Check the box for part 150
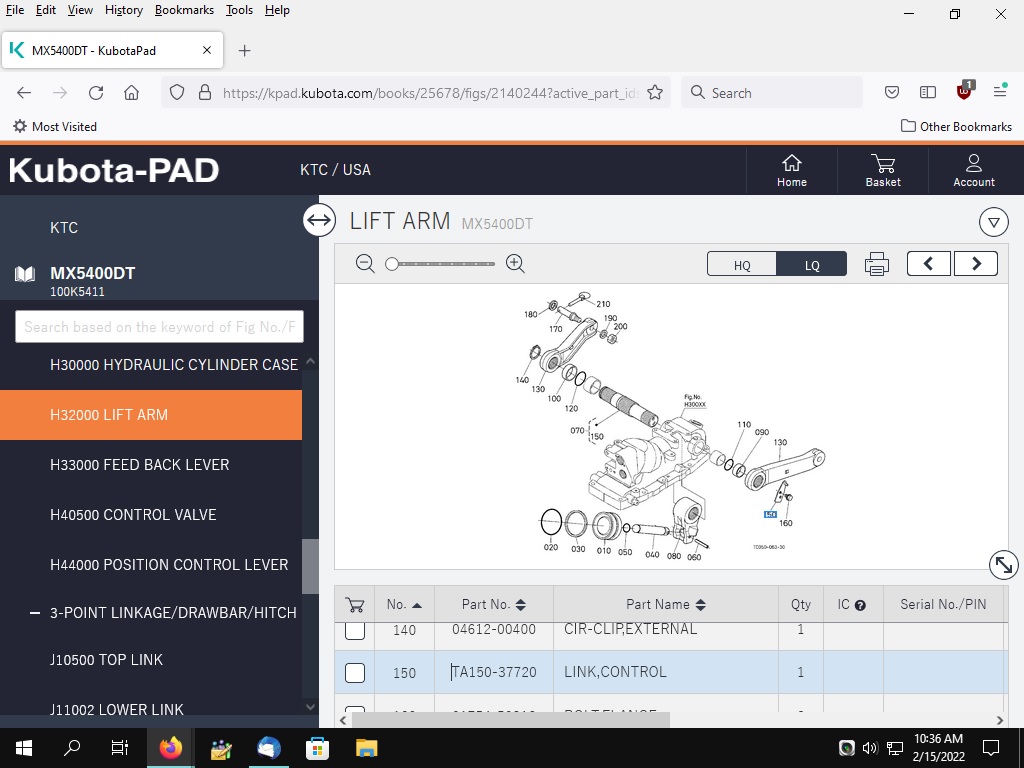Image resolution: width=1024 pixels, height=768 pixels. coord(355,673)
